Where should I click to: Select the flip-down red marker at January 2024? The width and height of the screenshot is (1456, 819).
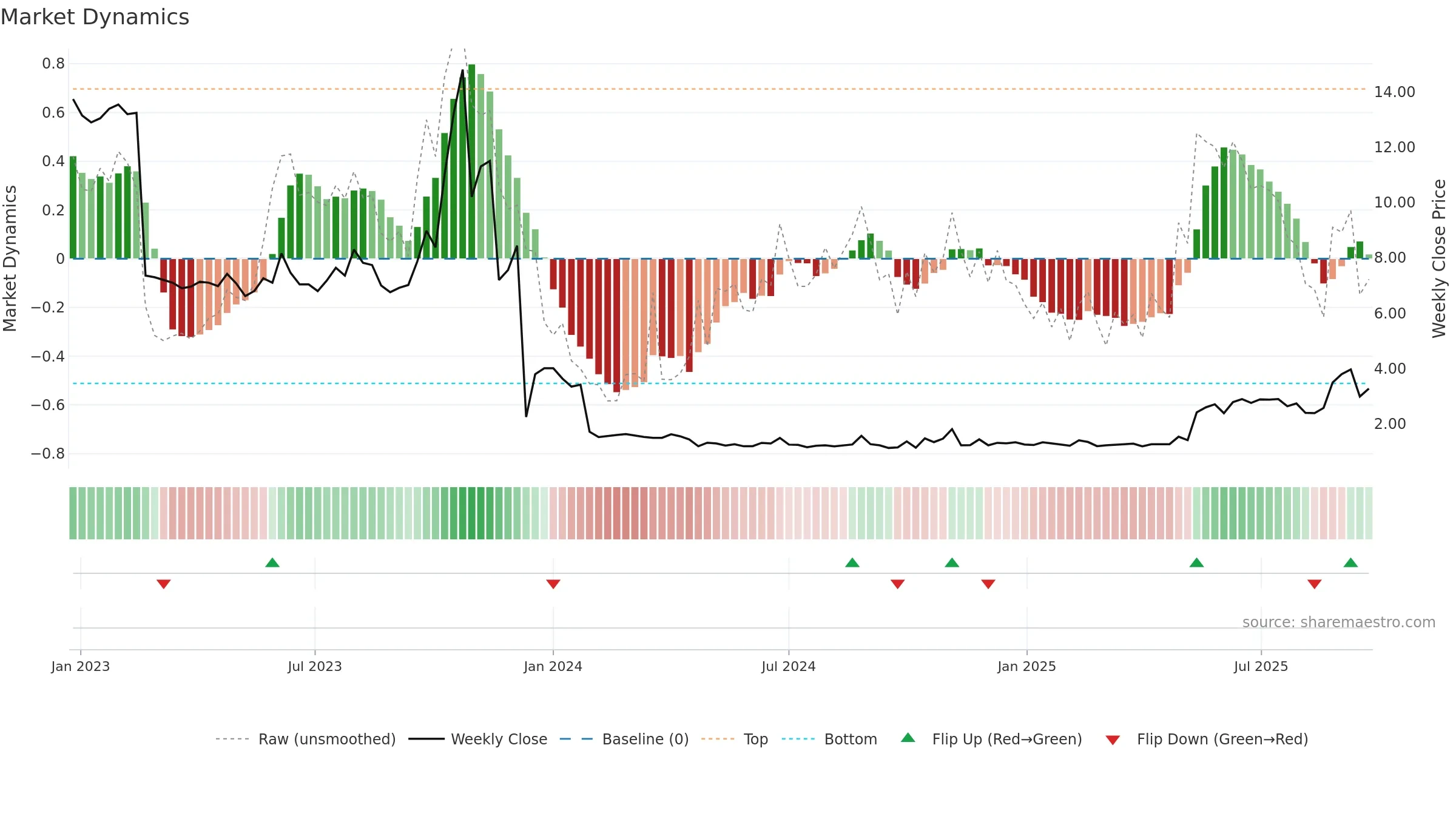[553, 584]
